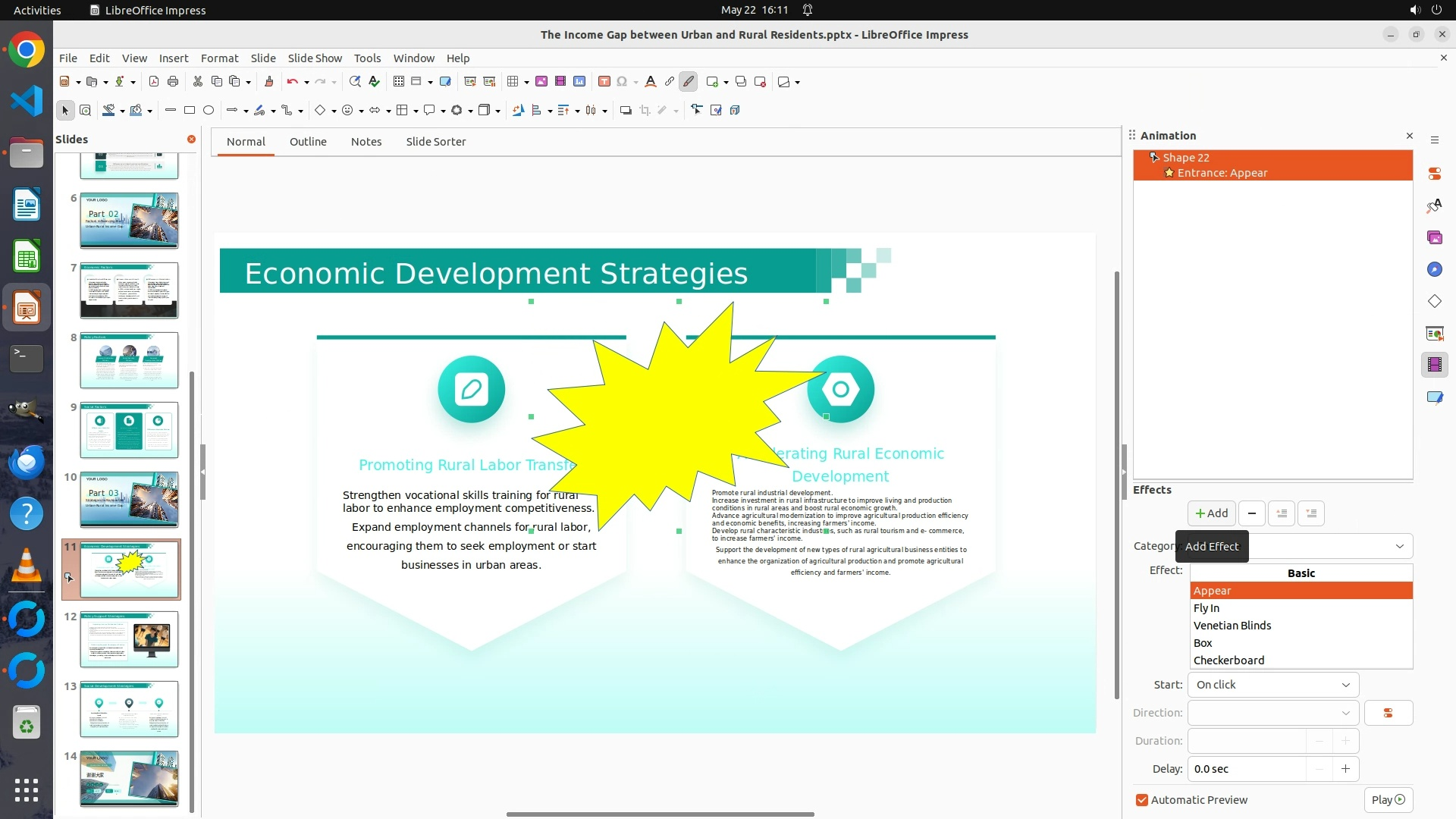
Task: Uncheck the Automatic Preview checkbox
Action: [1142, 800]
